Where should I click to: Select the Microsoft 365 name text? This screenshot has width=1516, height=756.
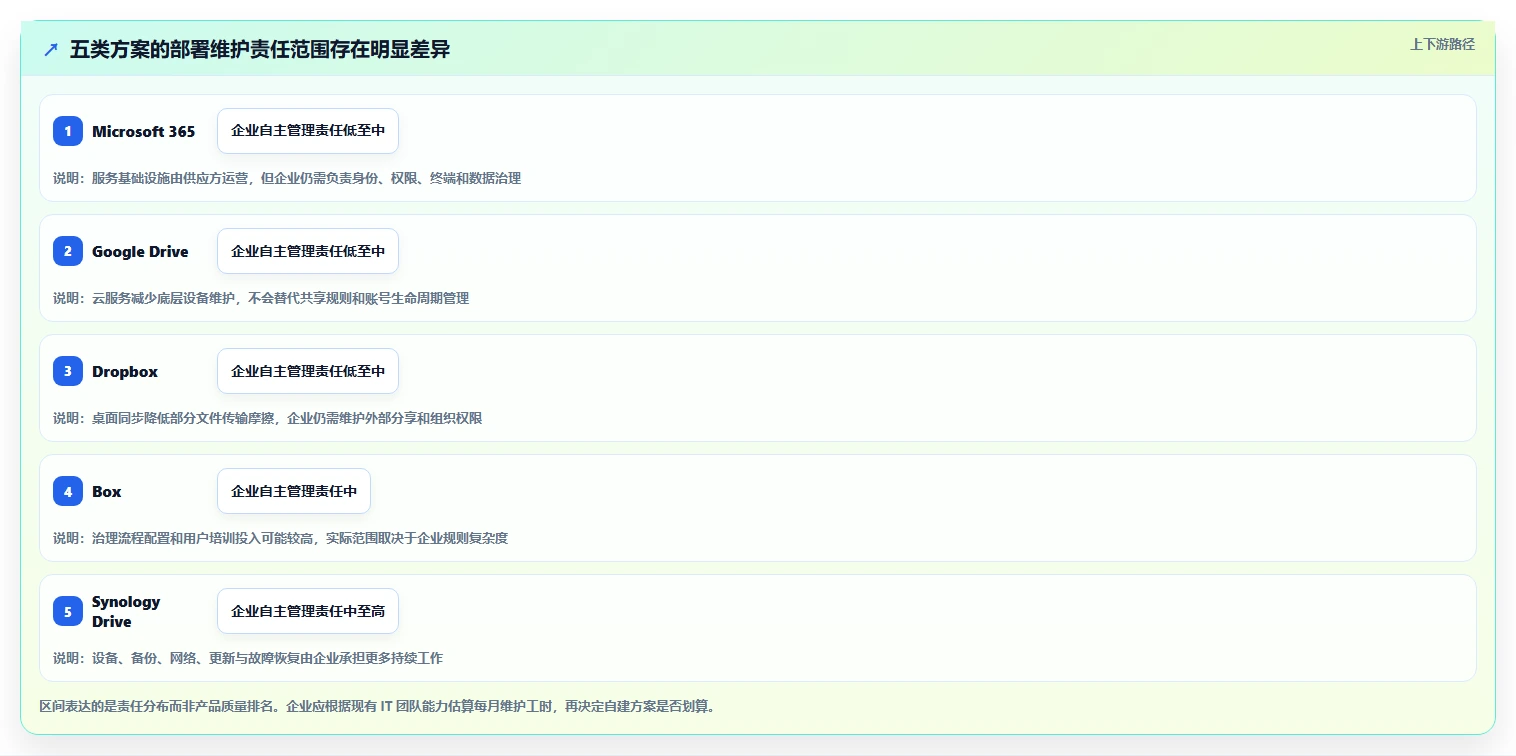[143, 132]
